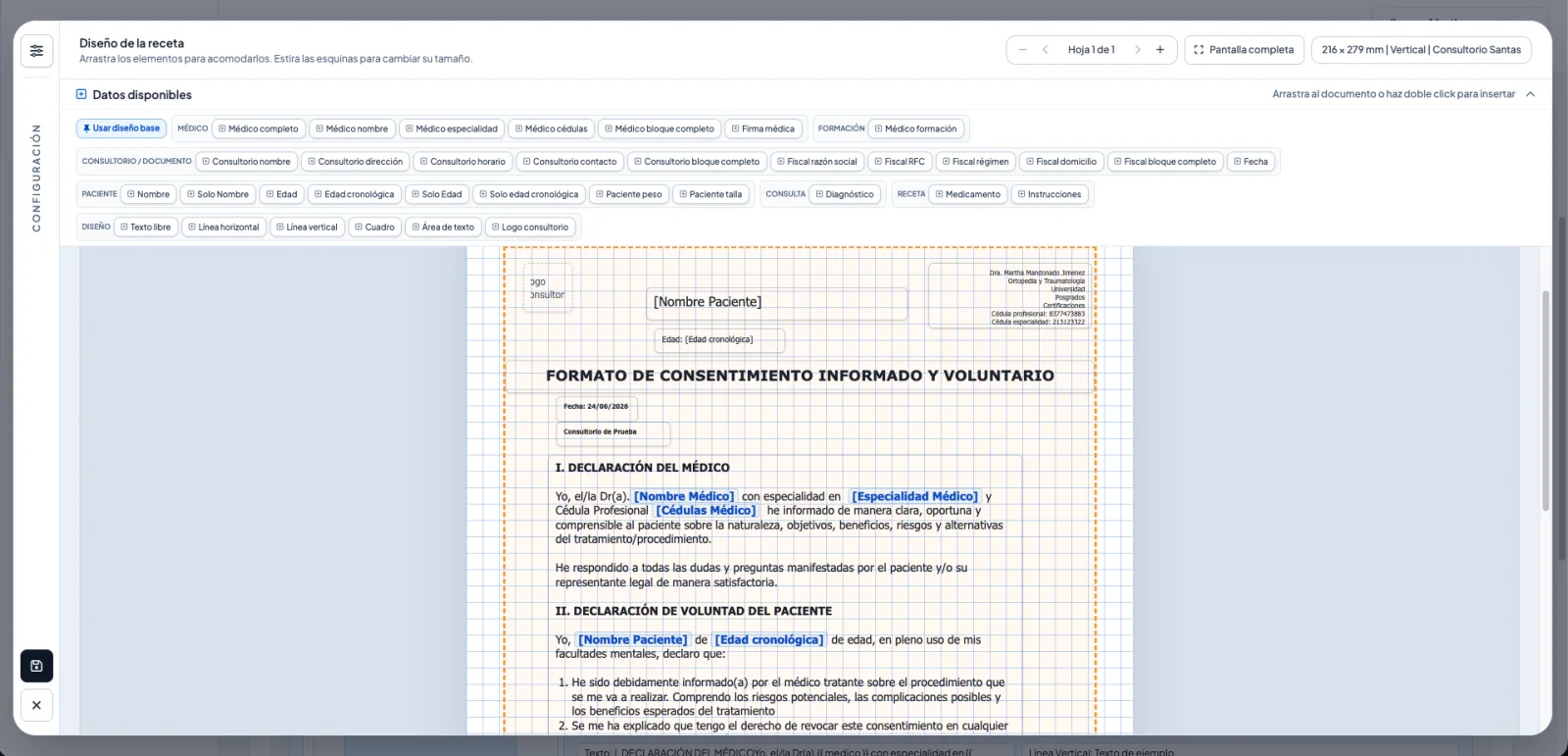Insert the Edad chip
Viewport: 1568px width, 756px height.
pos(282,194)
